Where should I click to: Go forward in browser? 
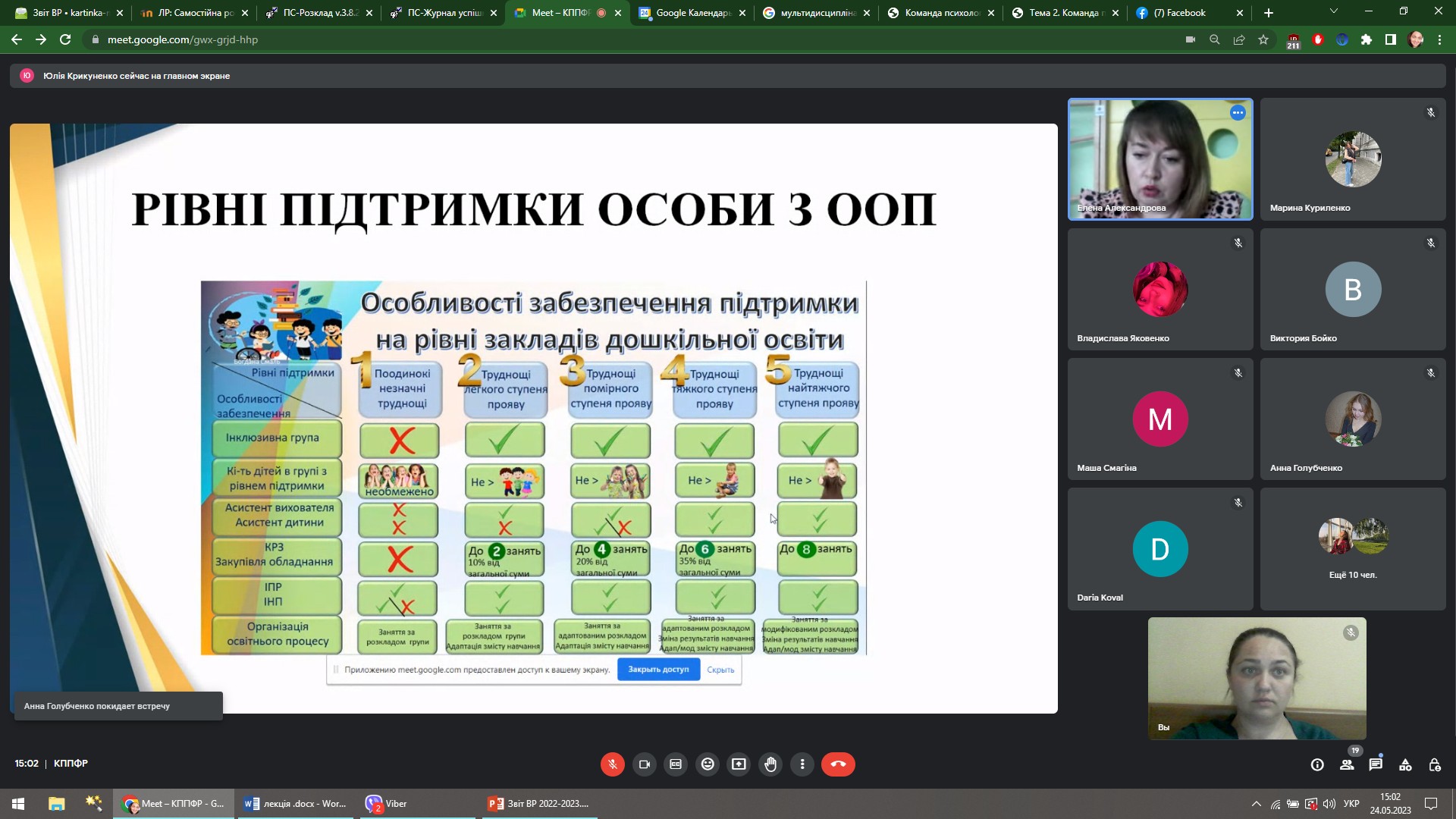(x=41, y=39)
